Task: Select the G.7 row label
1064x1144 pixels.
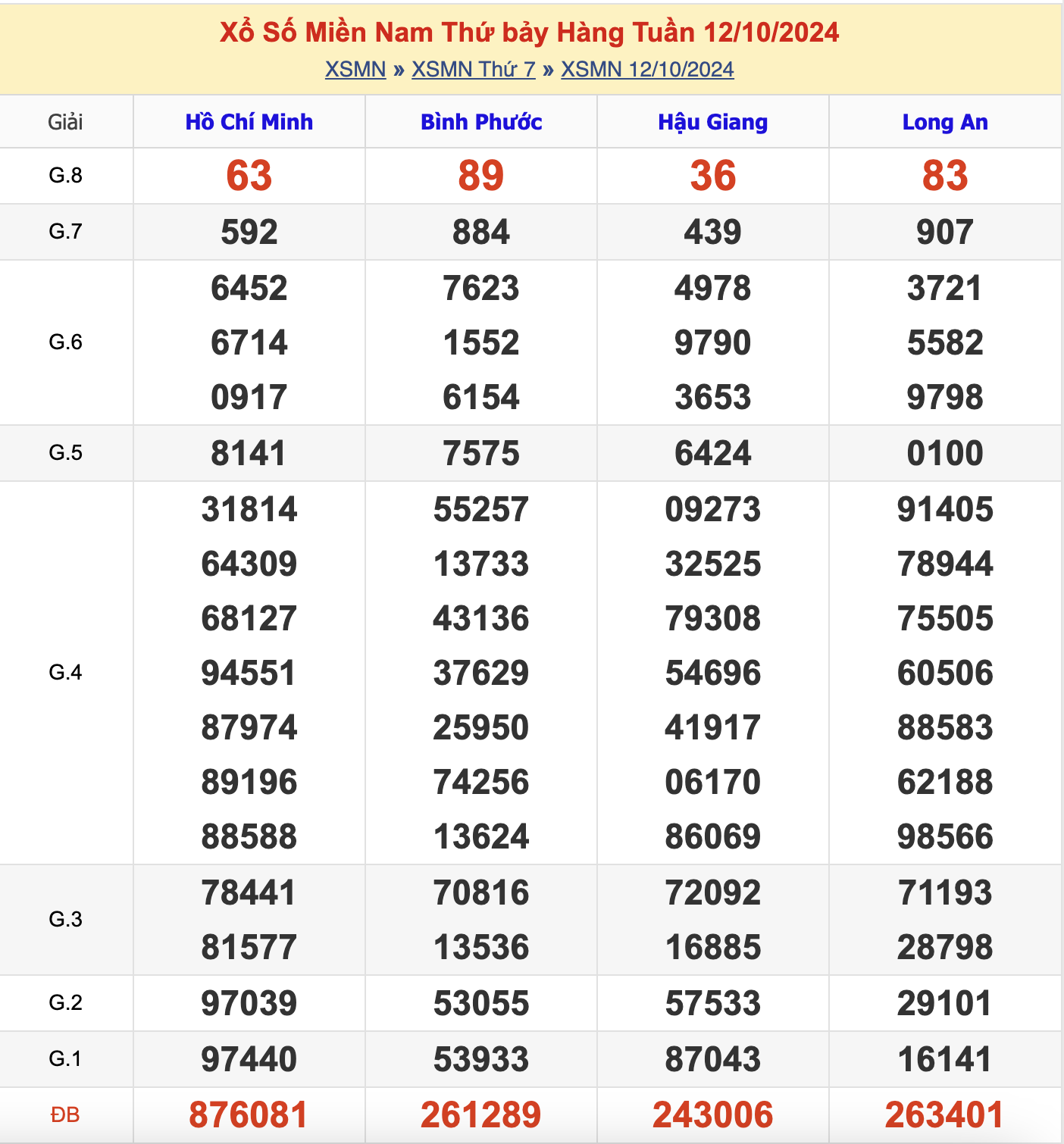Action: click(x=66, y=232)
